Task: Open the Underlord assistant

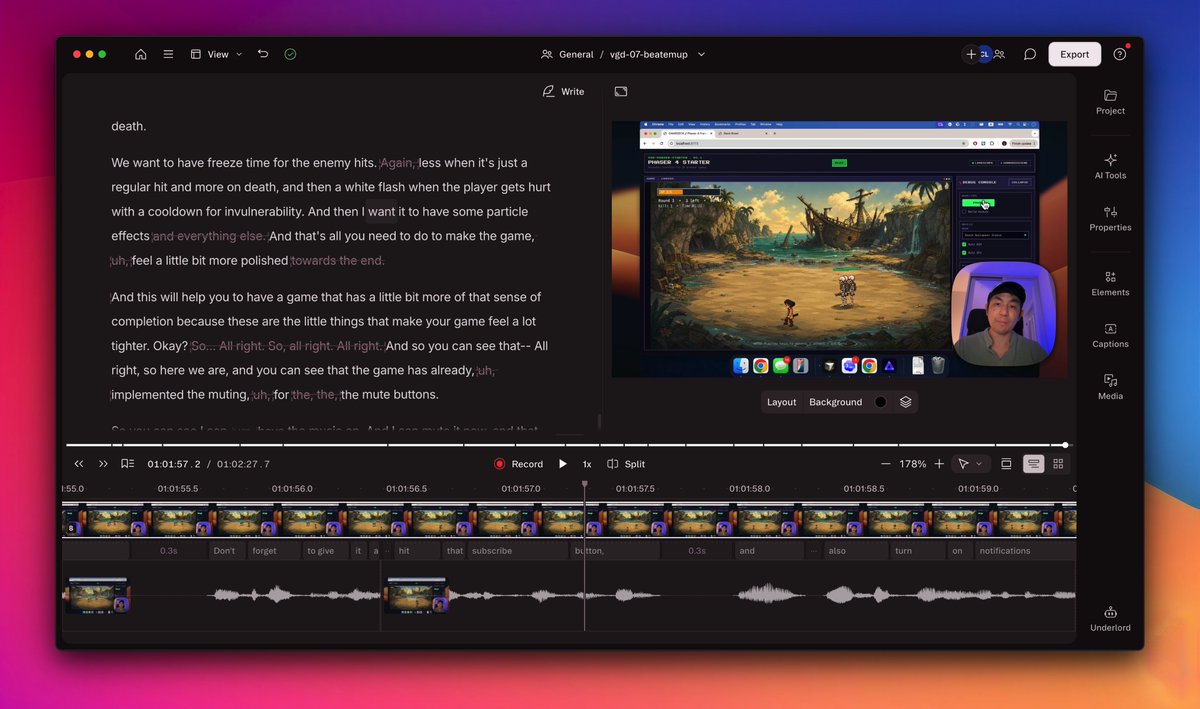Action: tap(1110, 619)
